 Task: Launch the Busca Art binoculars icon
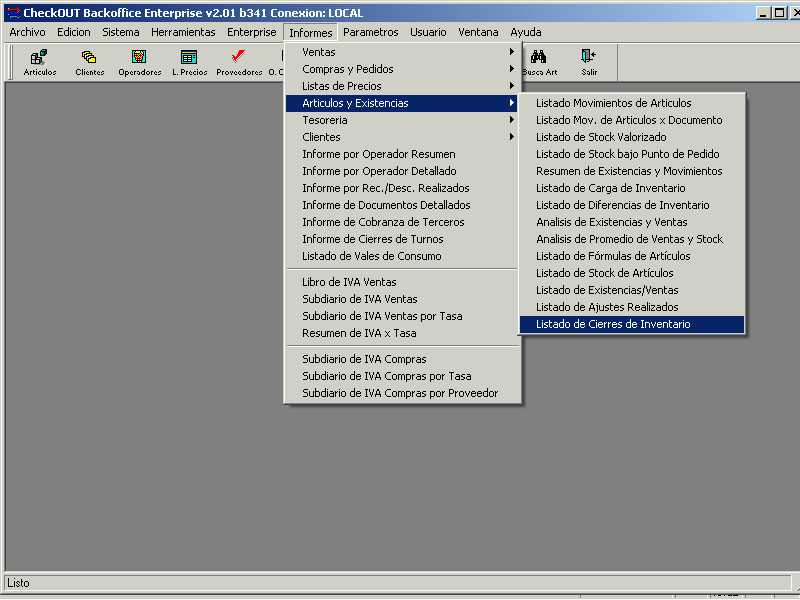(539, 62)
